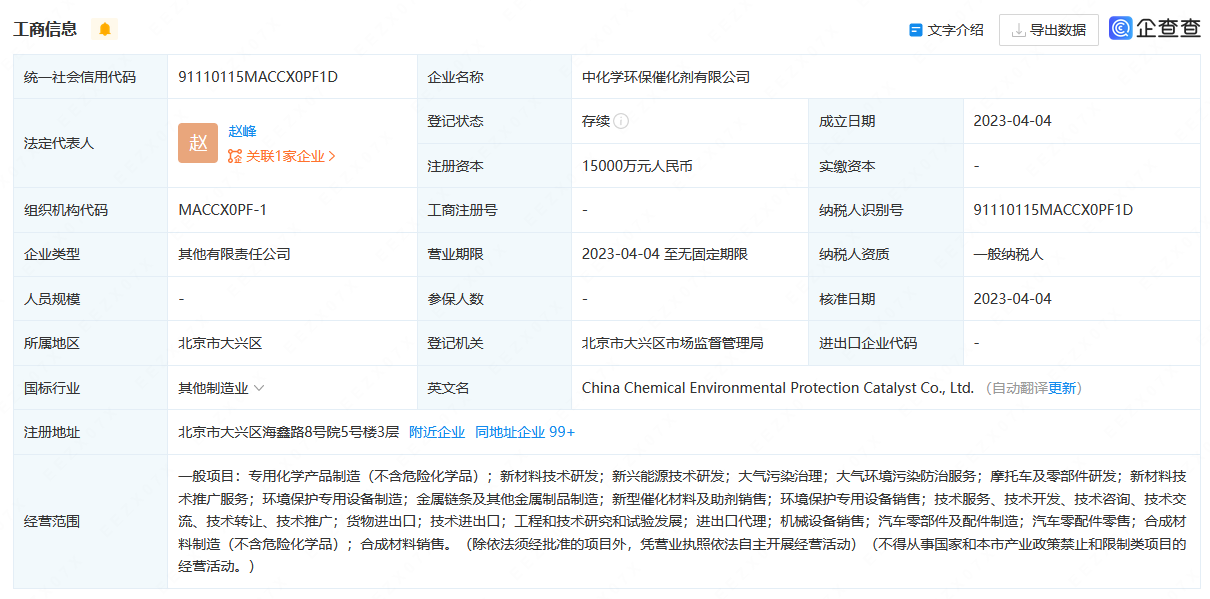Select company name 中化学环保催化剂有限公司
This screenshot has width=1210, height=599.
666,77
